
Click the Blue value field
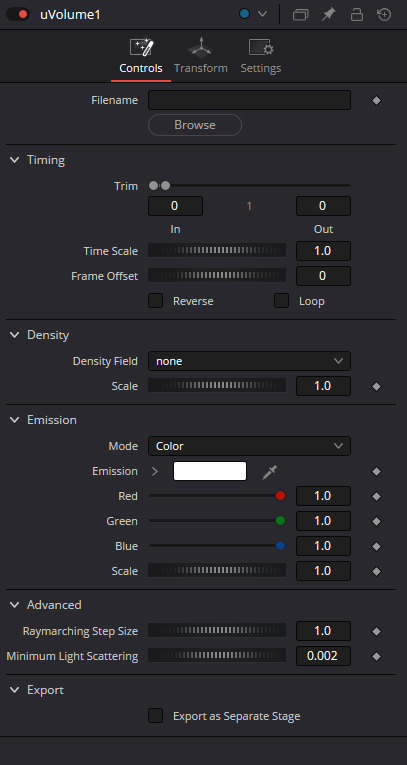point(323,545)
